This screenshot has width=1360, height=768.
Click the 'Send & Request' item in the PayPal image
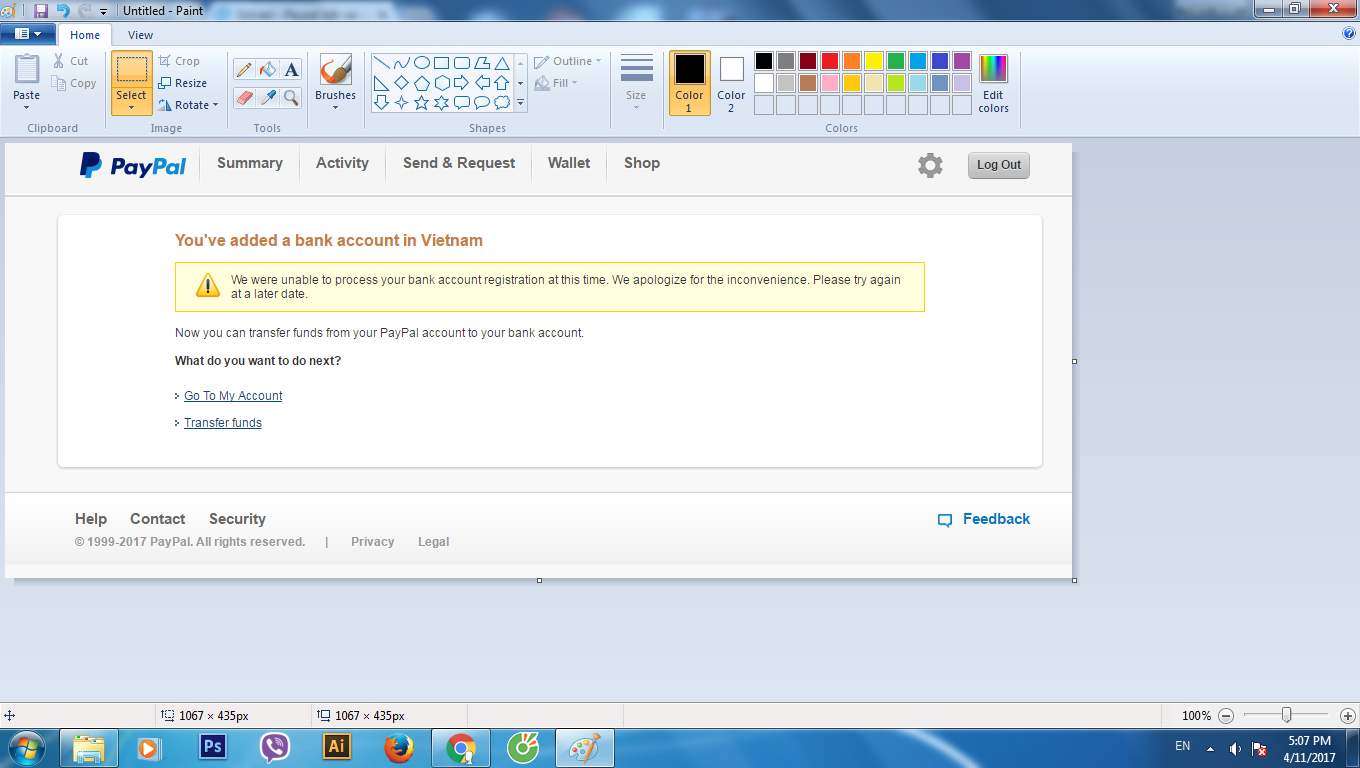(x=459, y=163)
